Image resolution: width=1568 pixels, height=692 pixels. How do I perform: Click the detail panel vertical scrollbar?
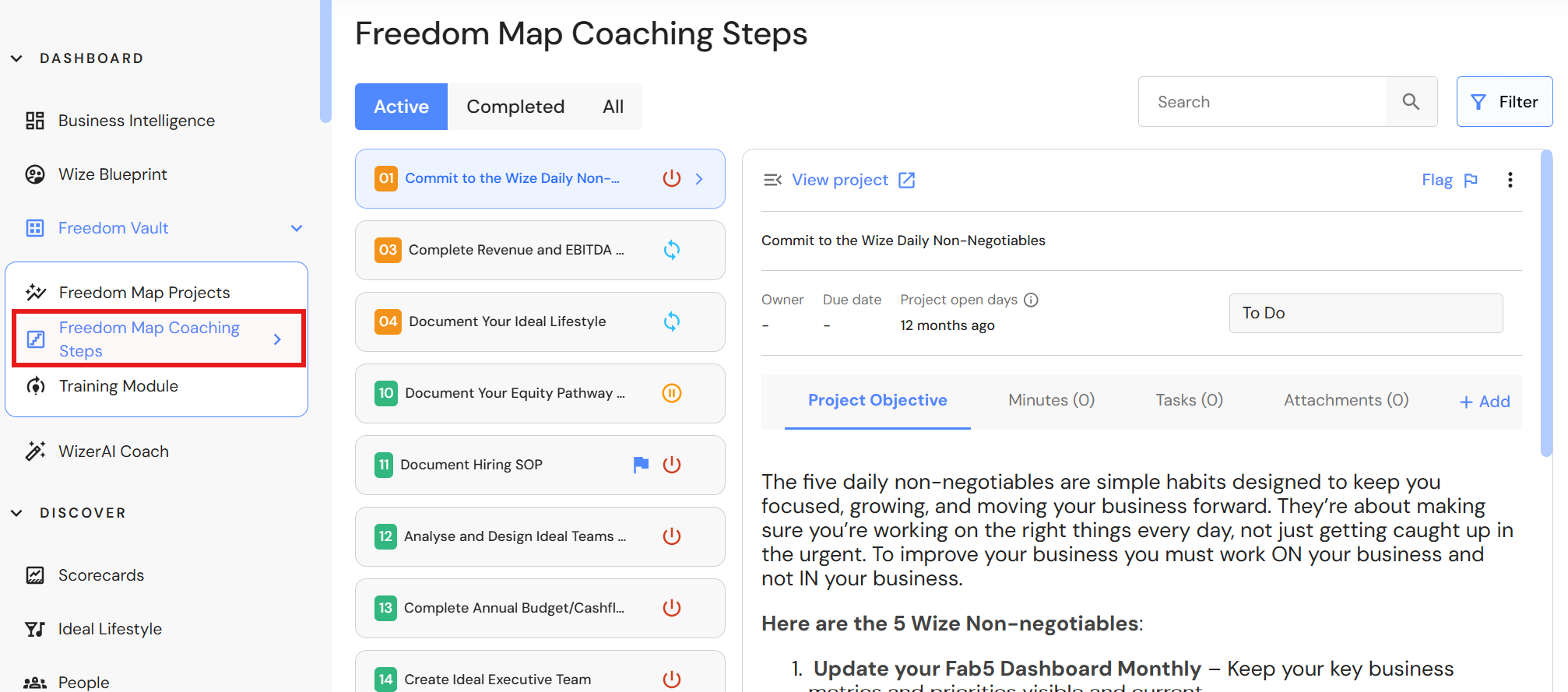click(x=1546, y=304)
